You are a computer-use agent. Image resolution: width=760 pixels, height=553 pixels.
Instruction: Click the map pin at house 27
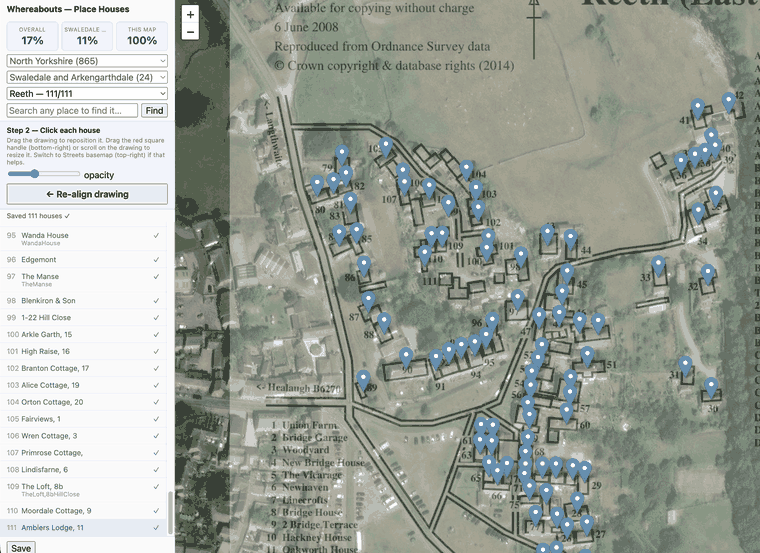587,526
